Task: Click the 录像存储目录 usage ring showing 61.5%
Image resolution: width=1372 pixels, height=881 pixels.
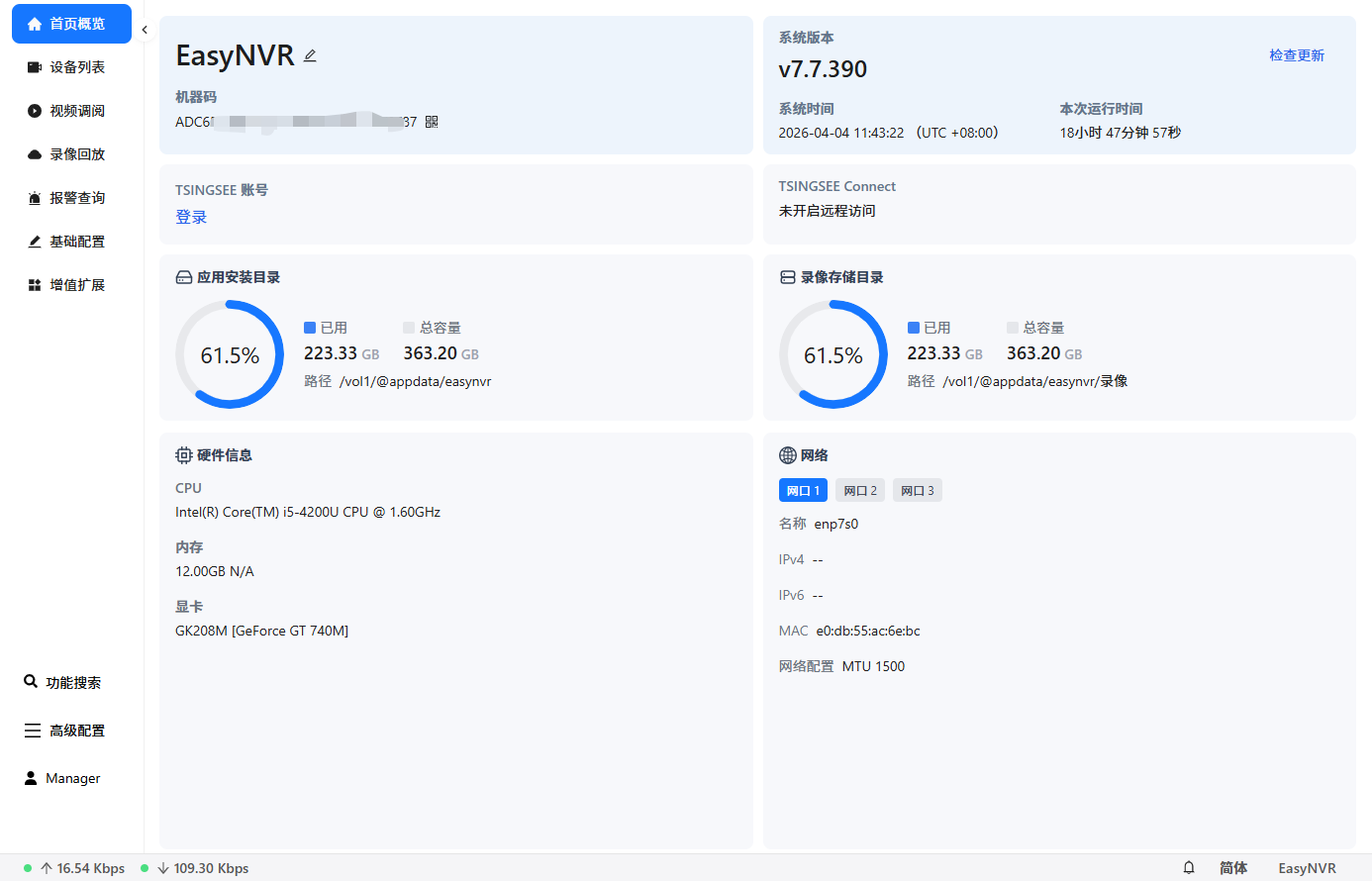Action: (833, 354)
